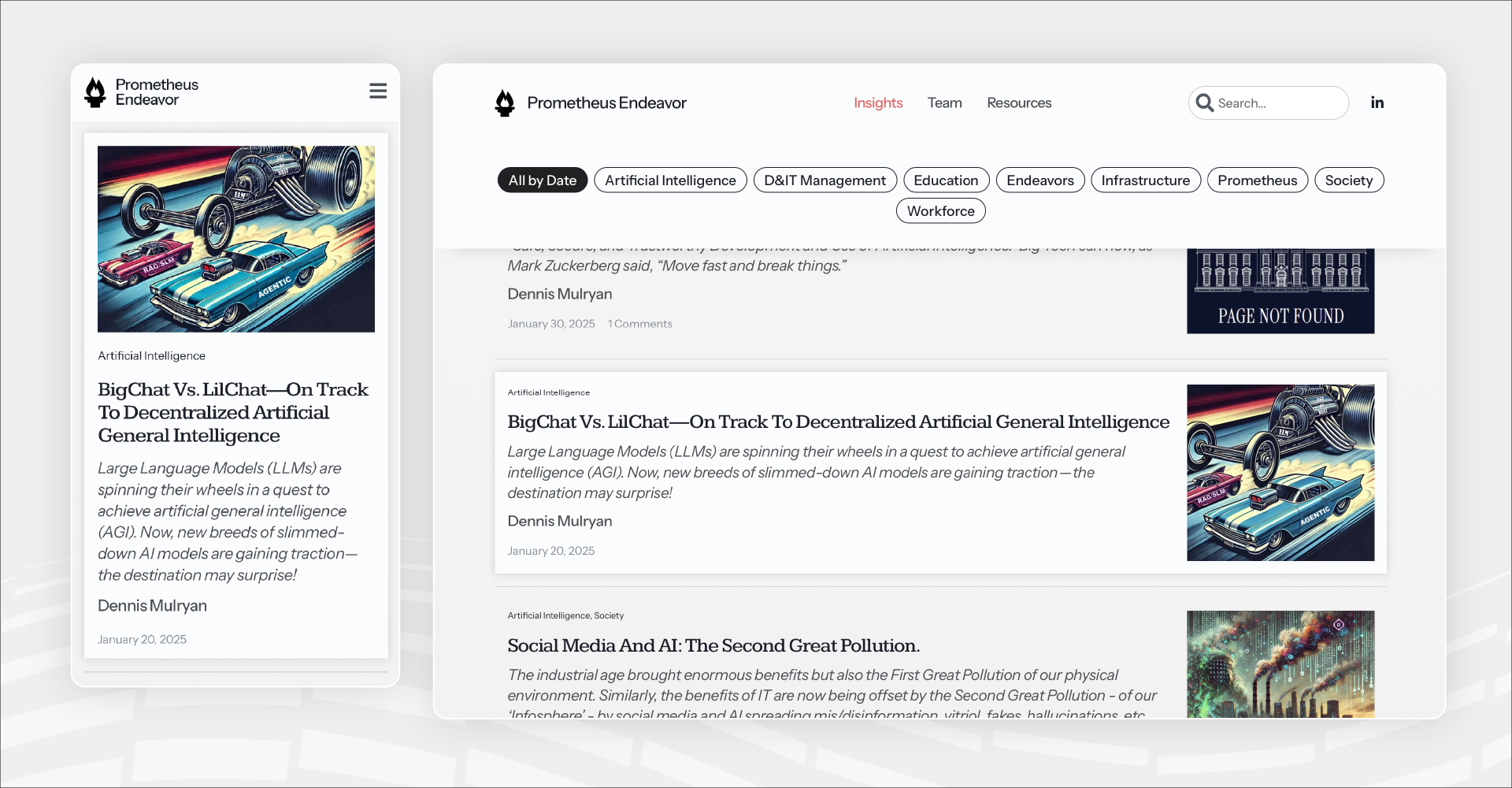Click Dennis Mulryan under desktop BigChat article
1512x788 pixels.
tap(559, 521)
